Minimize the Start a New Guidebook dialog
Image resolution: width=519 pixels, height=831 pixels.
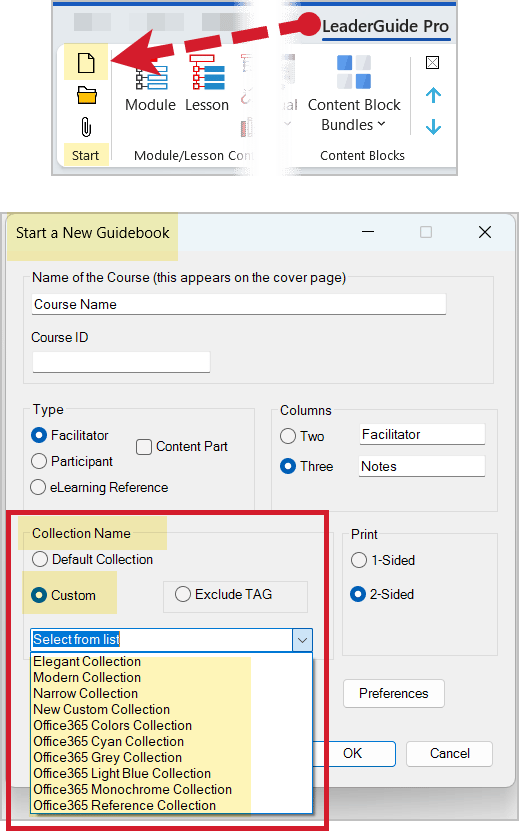pos(368,232)
